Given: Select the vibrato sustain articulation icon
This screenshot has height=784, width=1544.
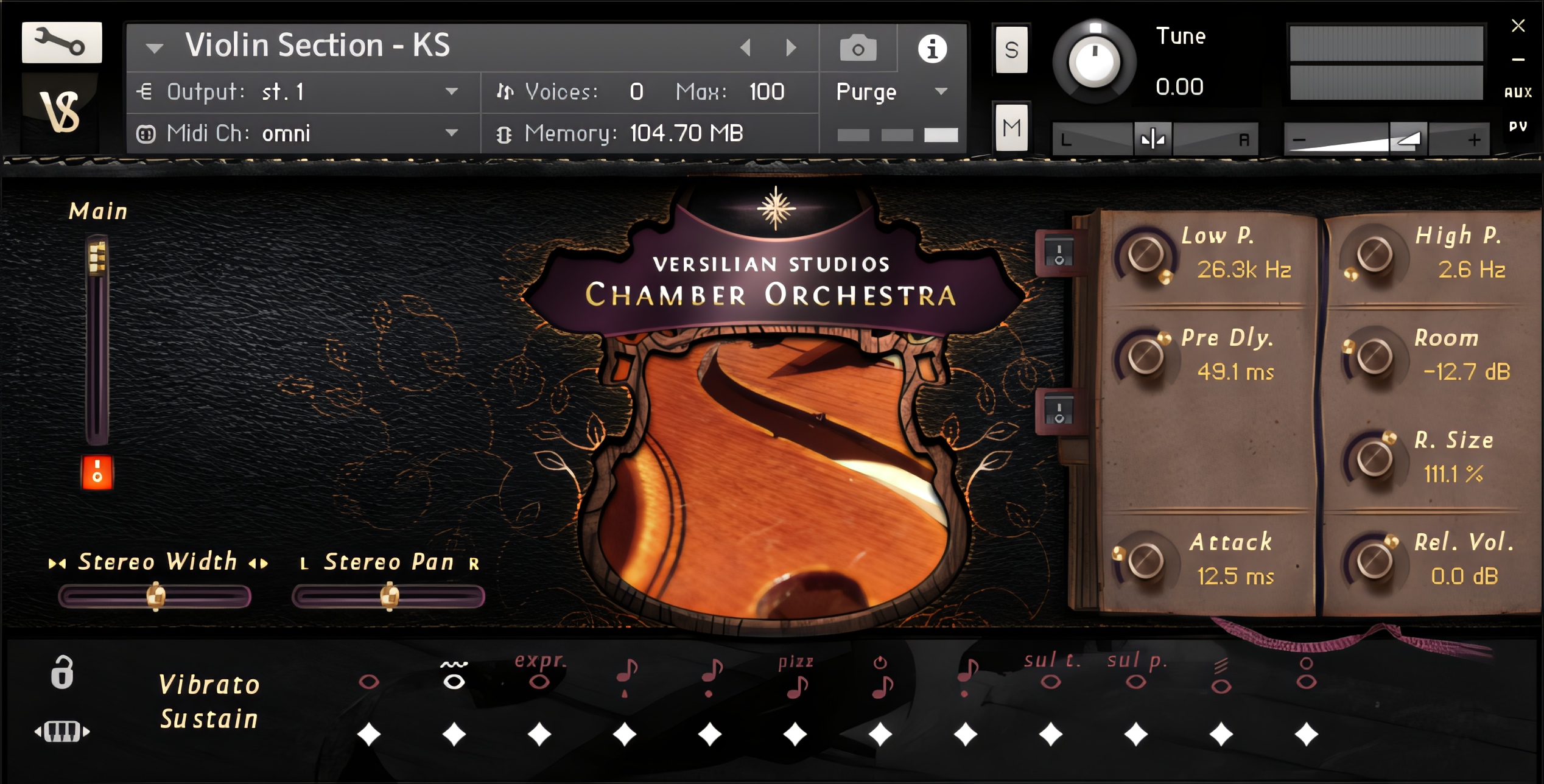Looking at the screenshot, I should [x=454, y=676].
